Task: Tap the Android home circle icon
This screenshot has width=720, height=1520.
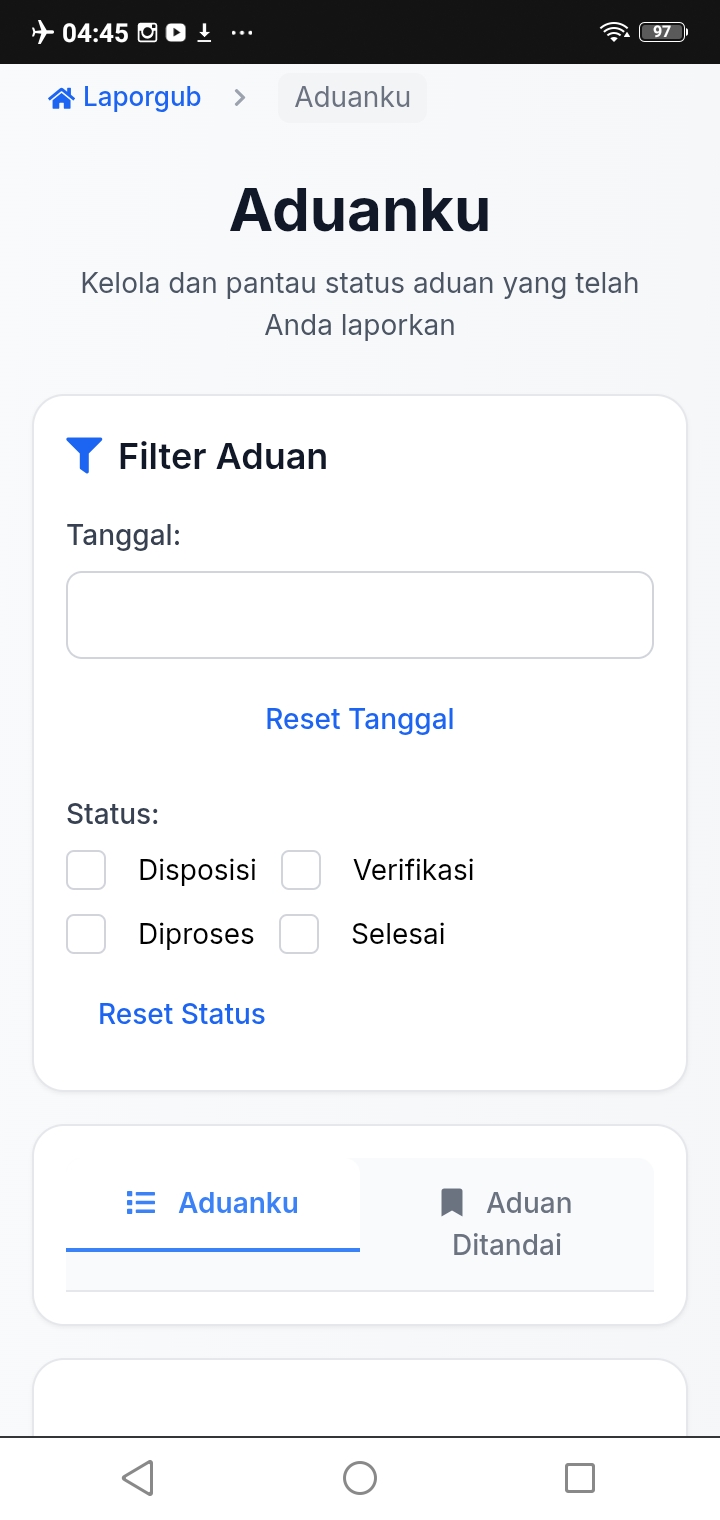Action: click(x=360, y=1477)
